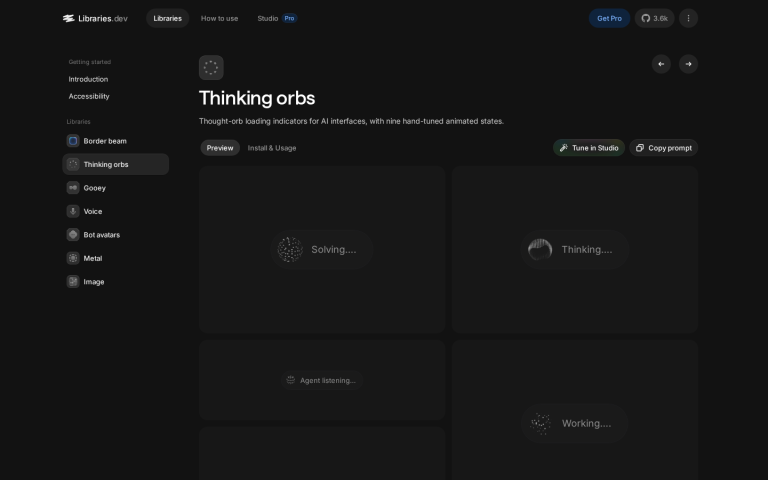
Task: Open the Introduction page link
Action: (x=88, y=79)
